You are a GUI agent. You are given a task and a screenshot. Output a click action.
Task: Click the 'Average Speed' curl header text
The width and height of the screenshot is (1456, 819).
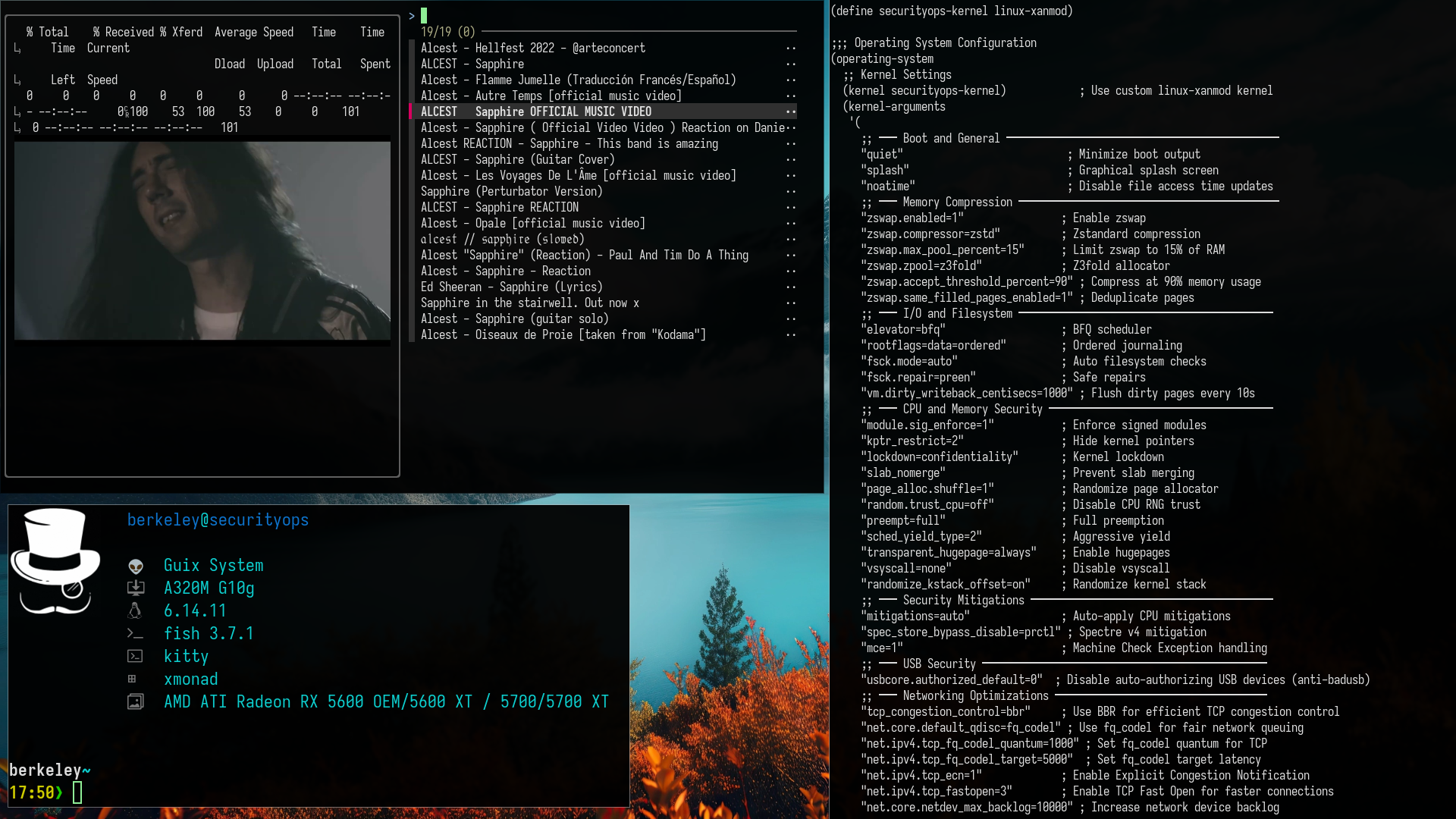point(254,32)
